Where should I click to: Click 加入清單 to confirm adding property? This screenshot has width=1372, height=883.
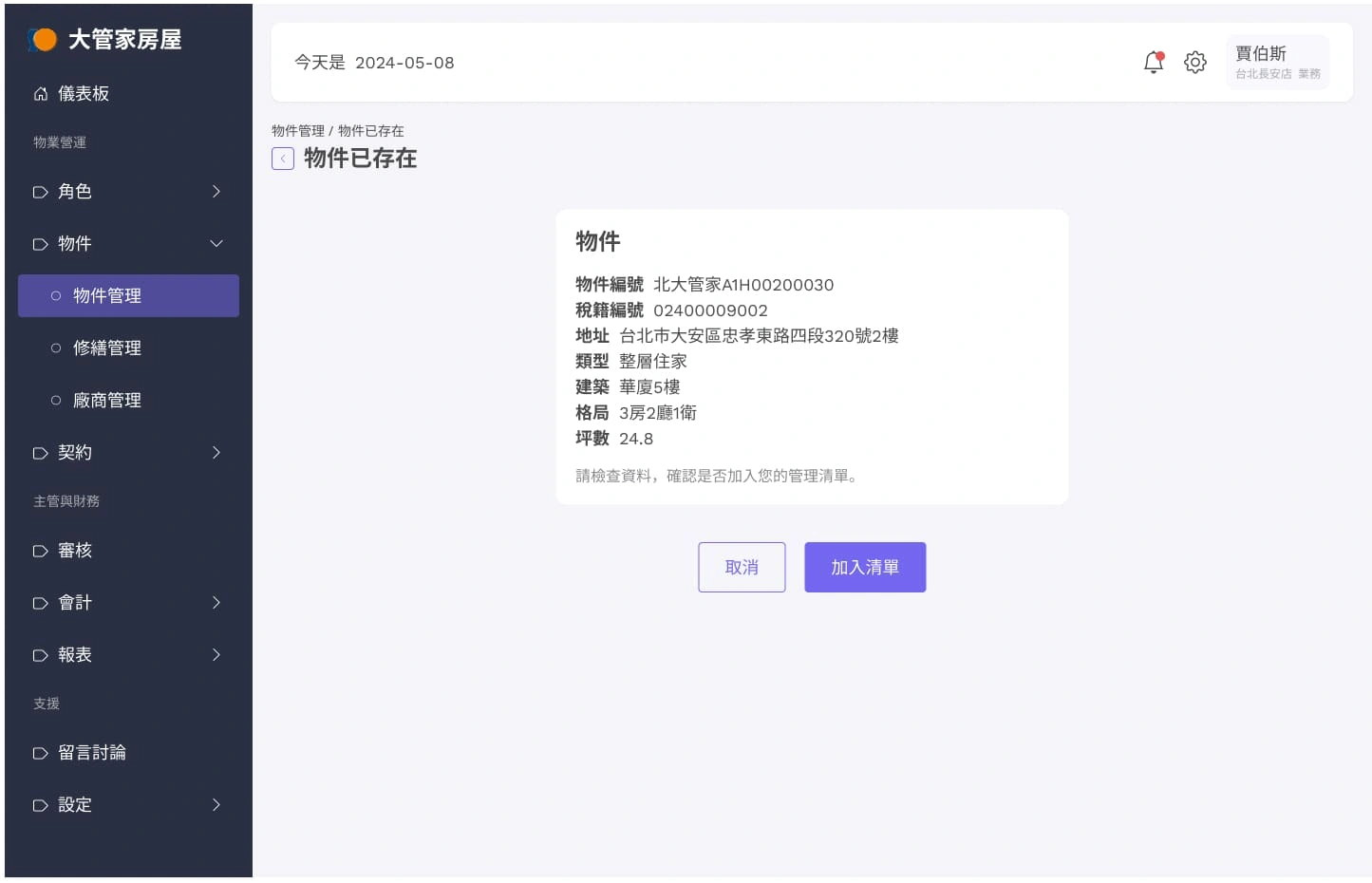click(865, 567)
